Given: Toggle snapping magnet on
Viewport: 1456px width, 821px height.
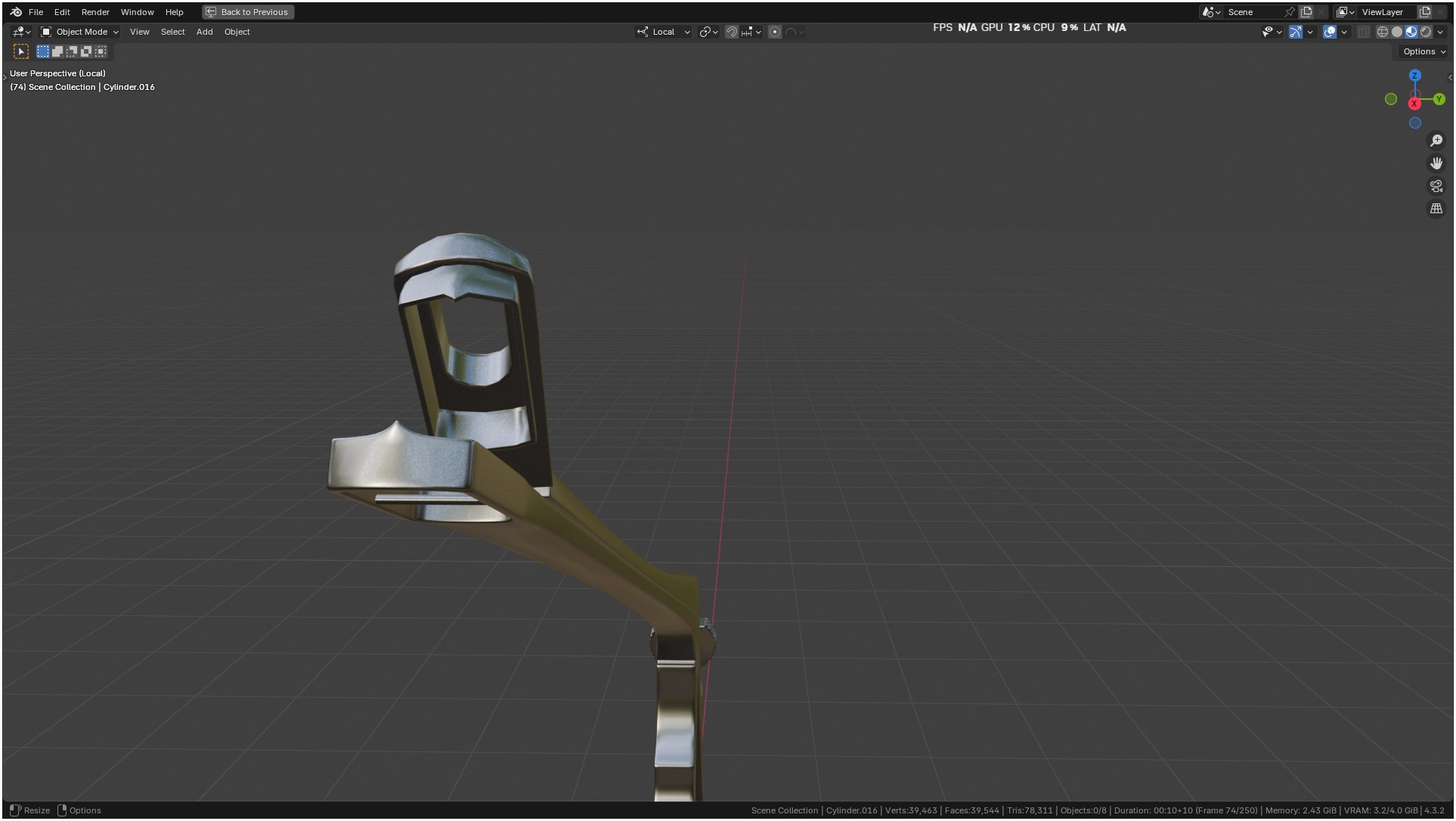Looking at the screenshot, I should click(731, 32).
